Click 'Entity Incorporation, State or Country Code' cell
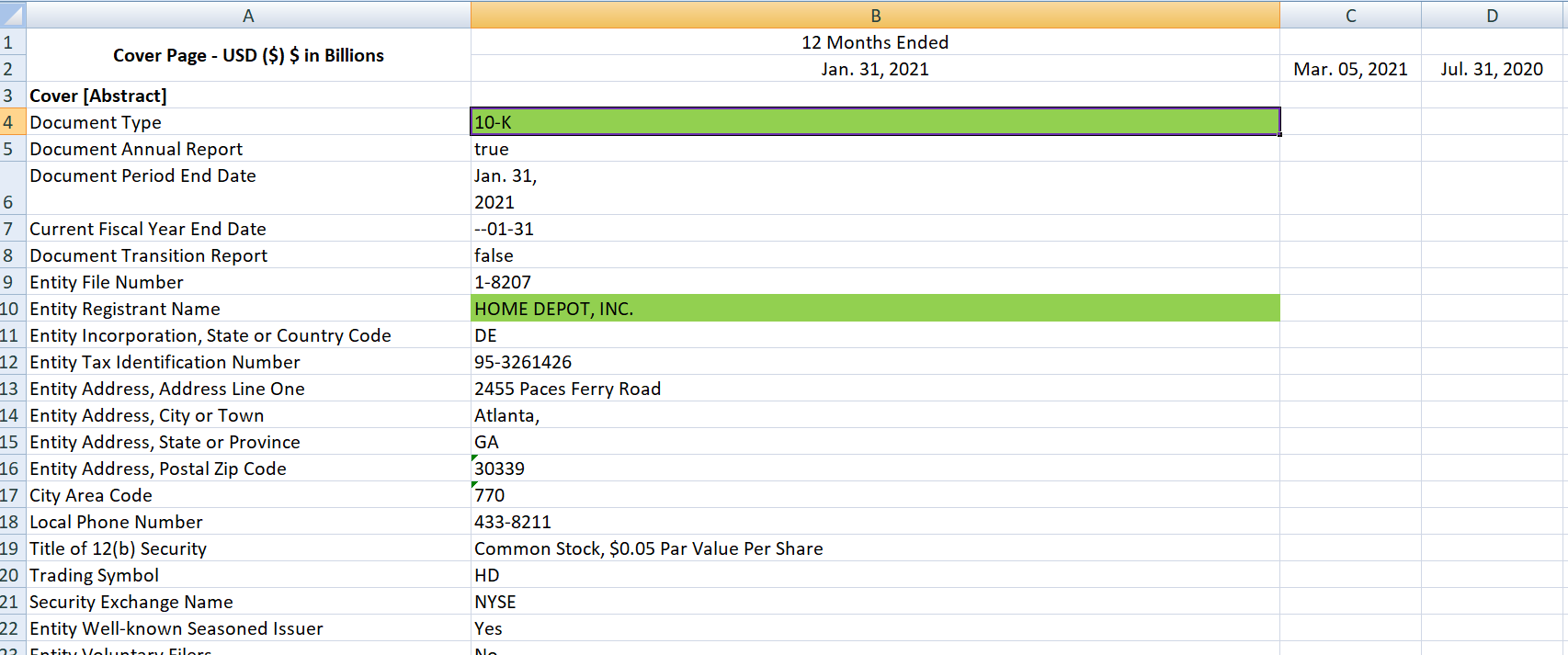 248,335
